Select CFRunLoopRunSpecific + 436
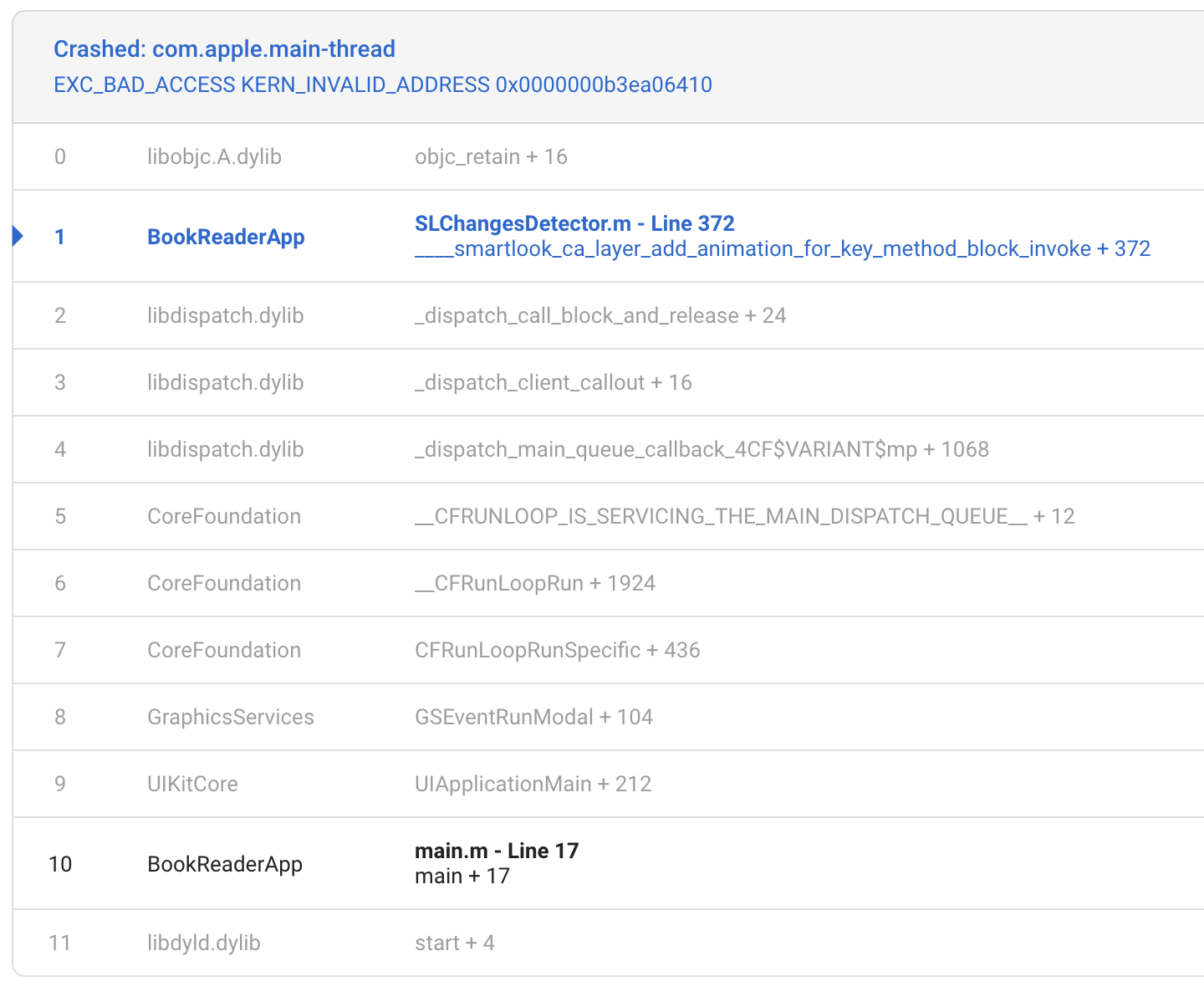Viewport: 1204px width, 997px height. 558,650
